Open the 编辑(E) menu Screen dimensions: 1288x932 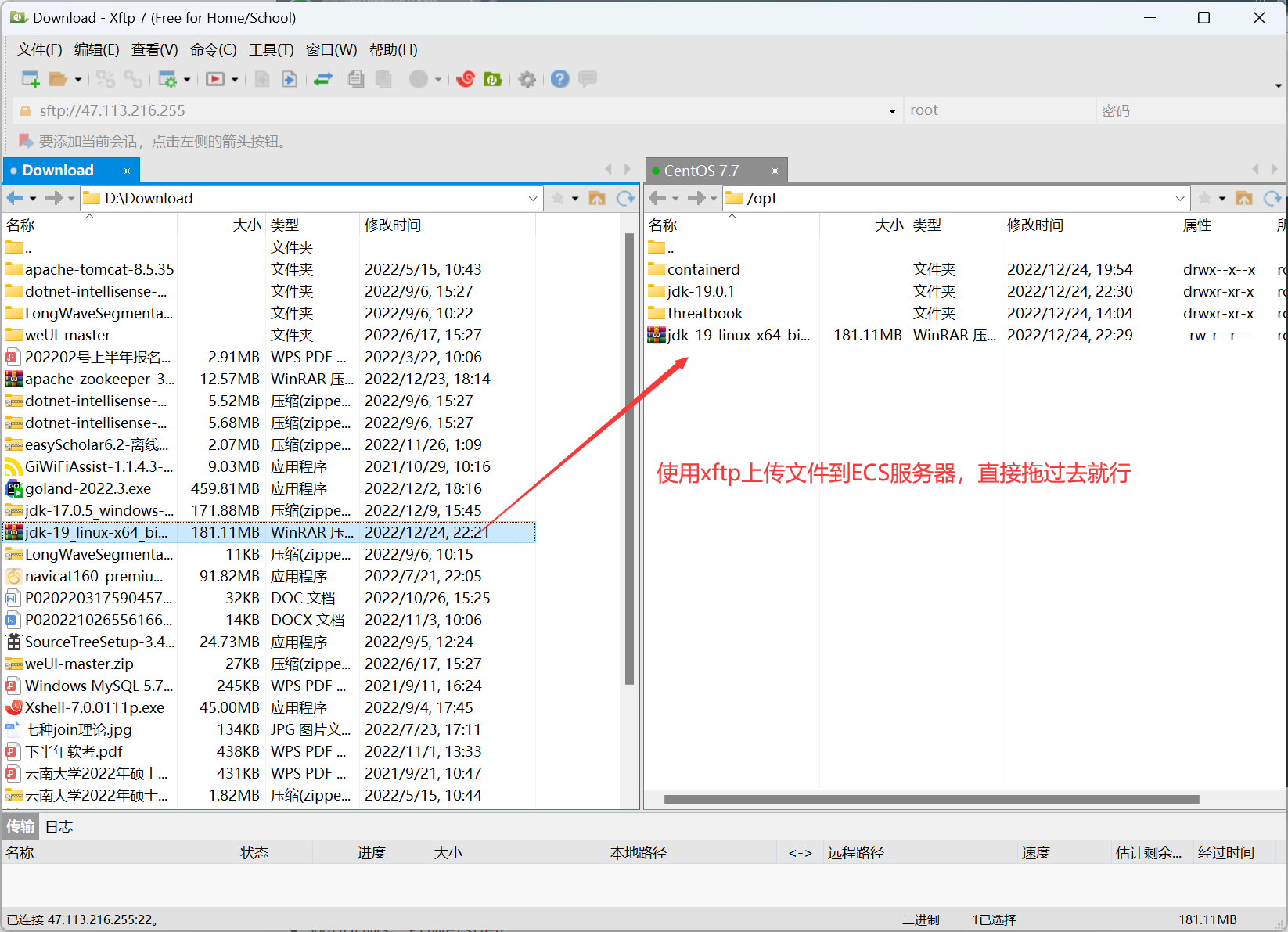point(97,50)
